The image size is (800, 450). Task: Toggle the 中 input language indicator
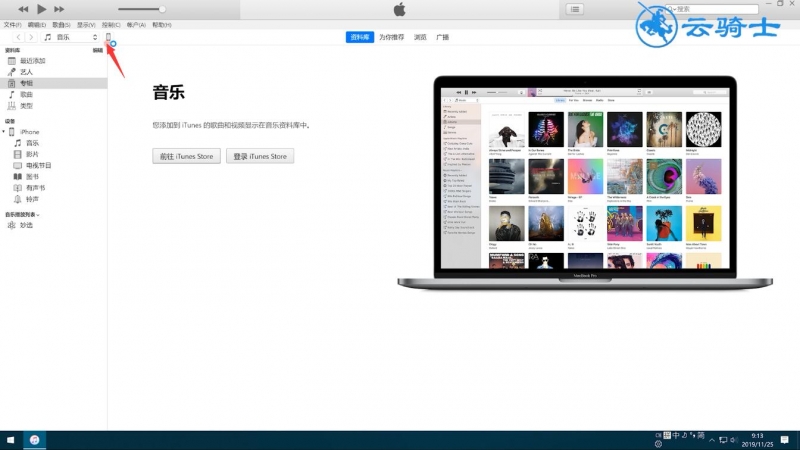pyautogui.click(x=676, y=435)
